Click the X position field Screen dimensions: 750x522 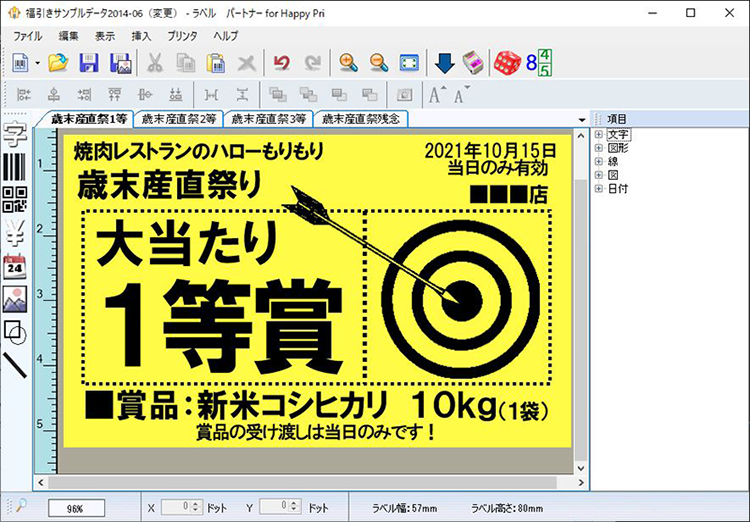182,507
